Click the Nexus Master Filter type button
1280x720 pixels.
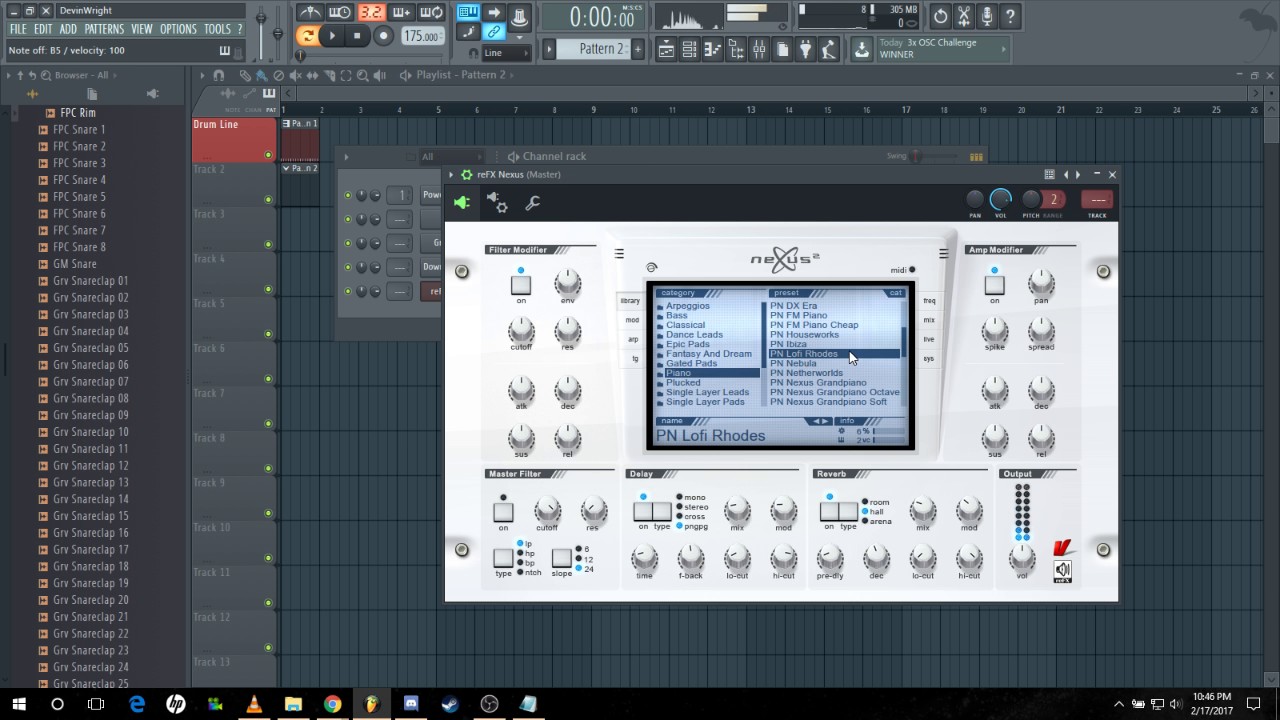pos(503,558)
